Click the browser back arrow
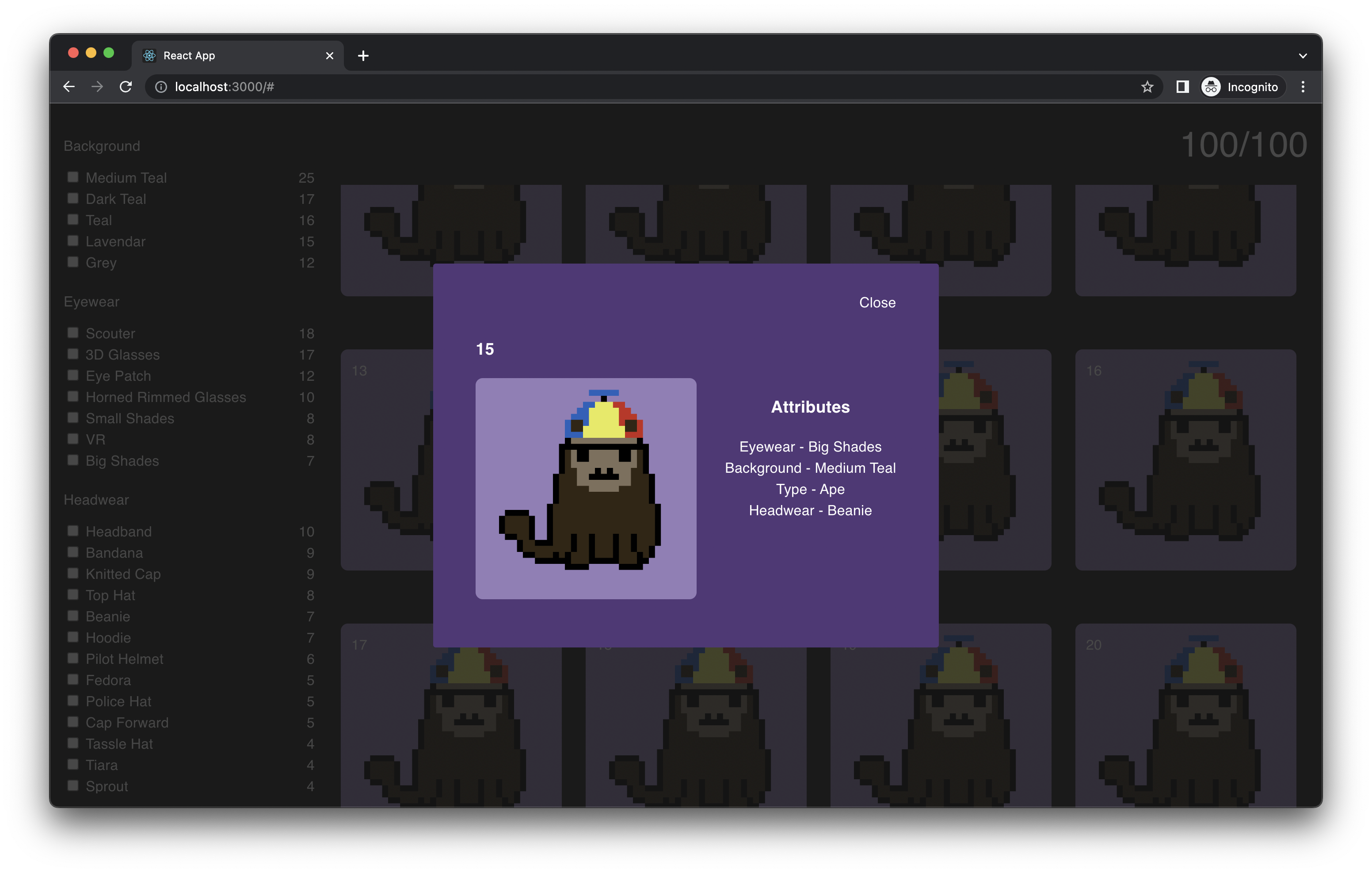The image size is (1372, 873). coord(69,87)
